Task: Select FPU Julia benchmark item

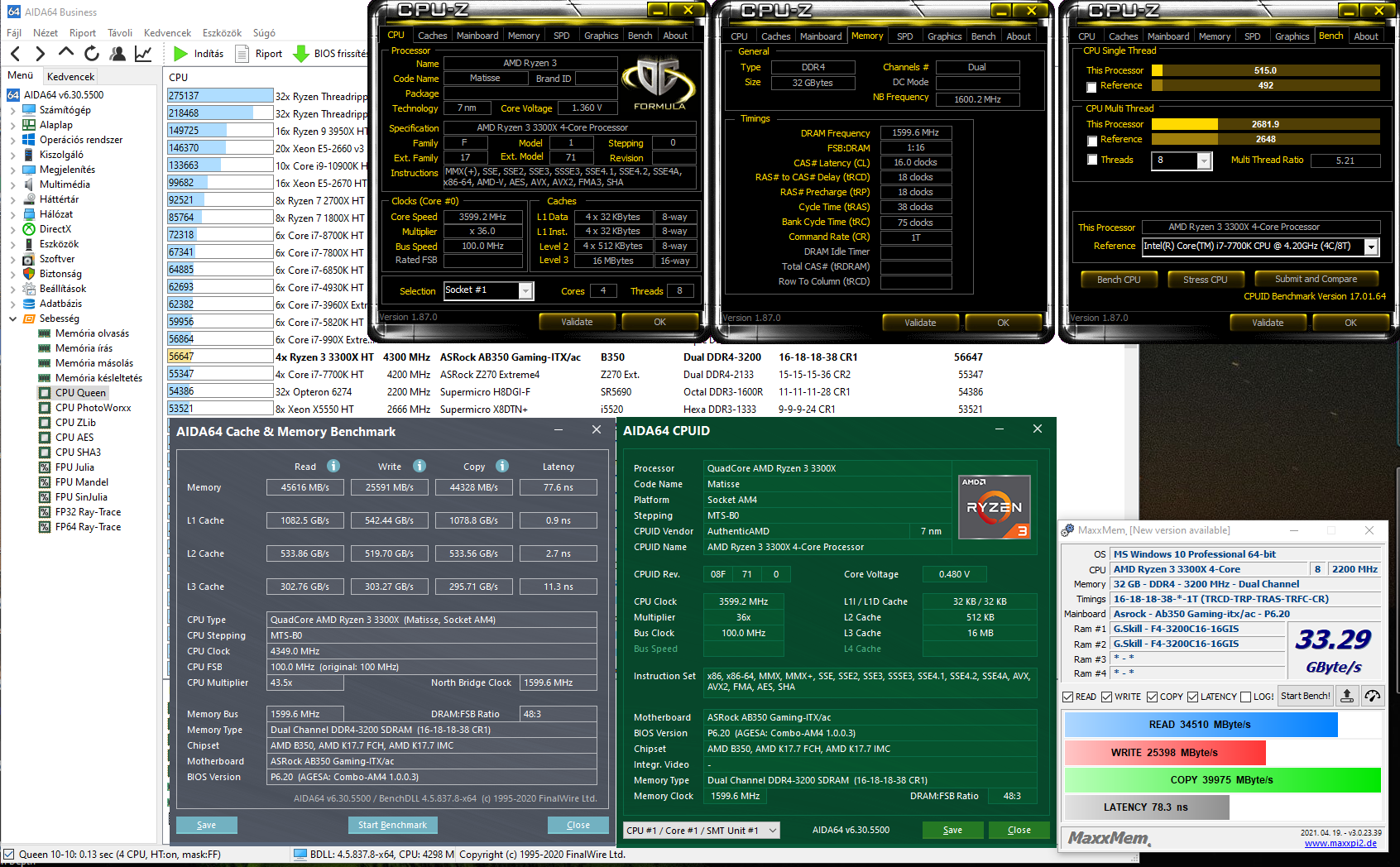Action: pos(74,467)
